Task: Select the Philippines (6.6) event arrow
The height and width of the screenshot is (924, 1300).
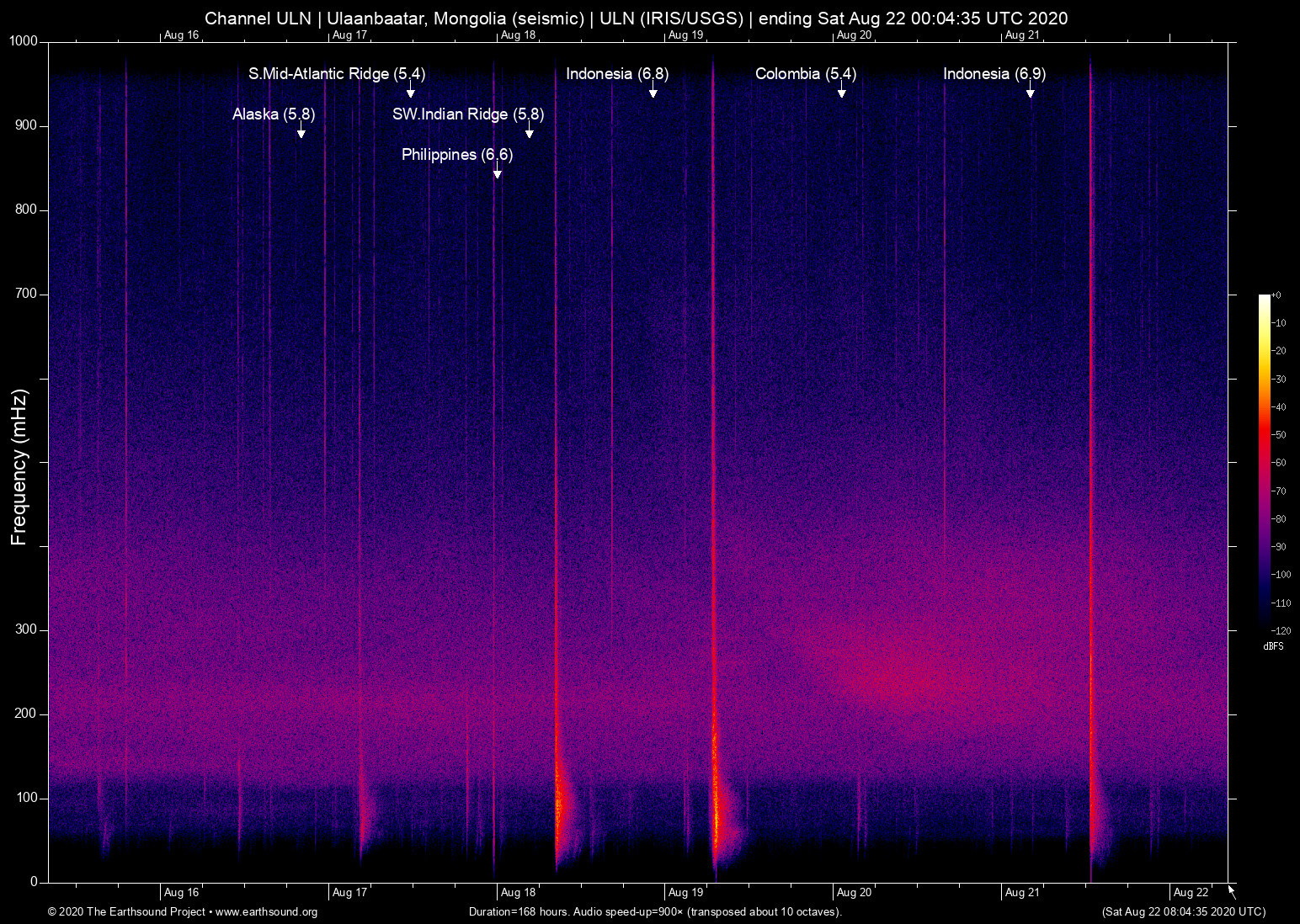Action: click(498, 170)
